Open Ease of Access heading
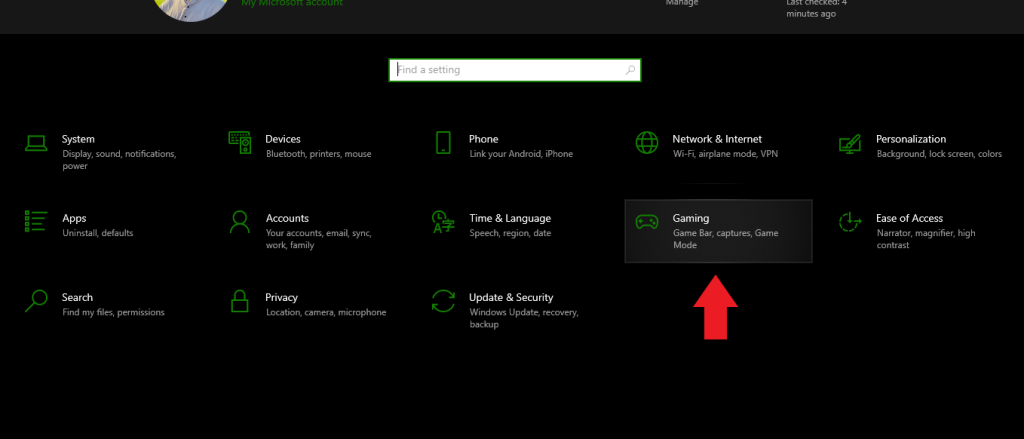Image resolution: width=1024 pixels, height=439 pixels. click(910, 218)
